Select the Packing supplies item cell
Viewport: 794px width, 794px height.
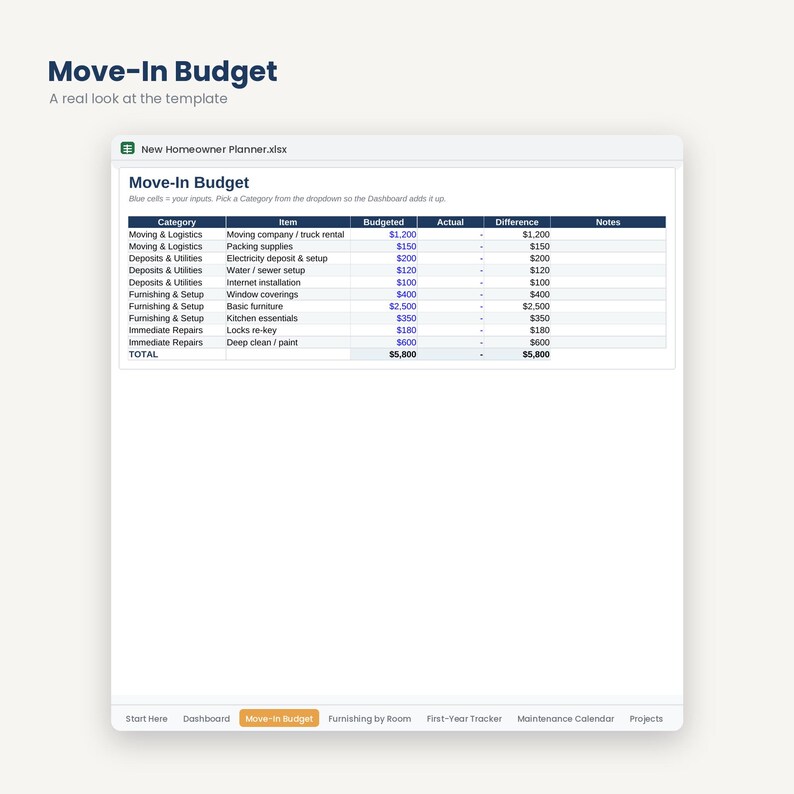[x=288, y=246]
